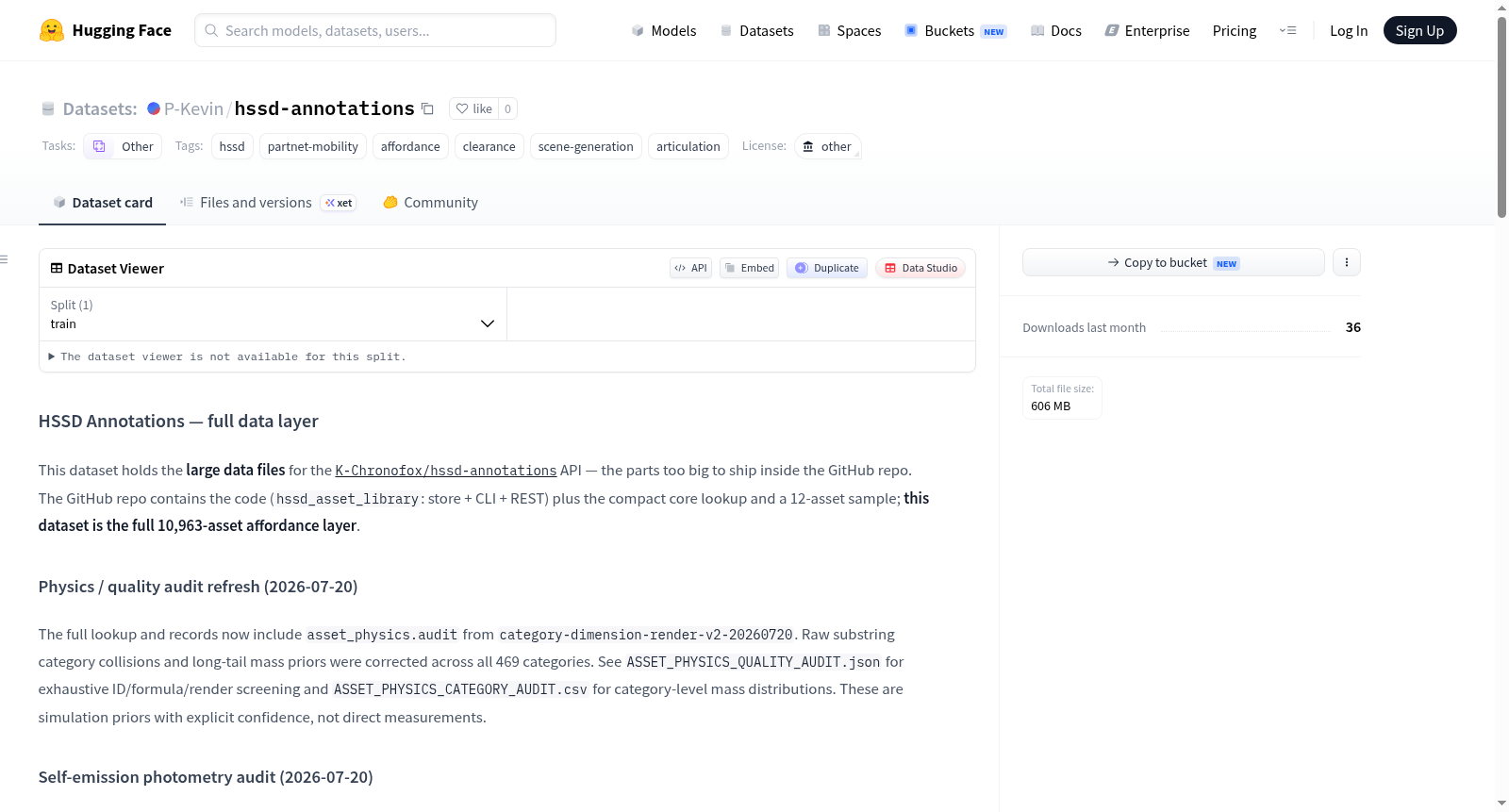This screenshot has width=1509, height=812.
Task: Click the search magnifier icon
Action: pos(211,30)
